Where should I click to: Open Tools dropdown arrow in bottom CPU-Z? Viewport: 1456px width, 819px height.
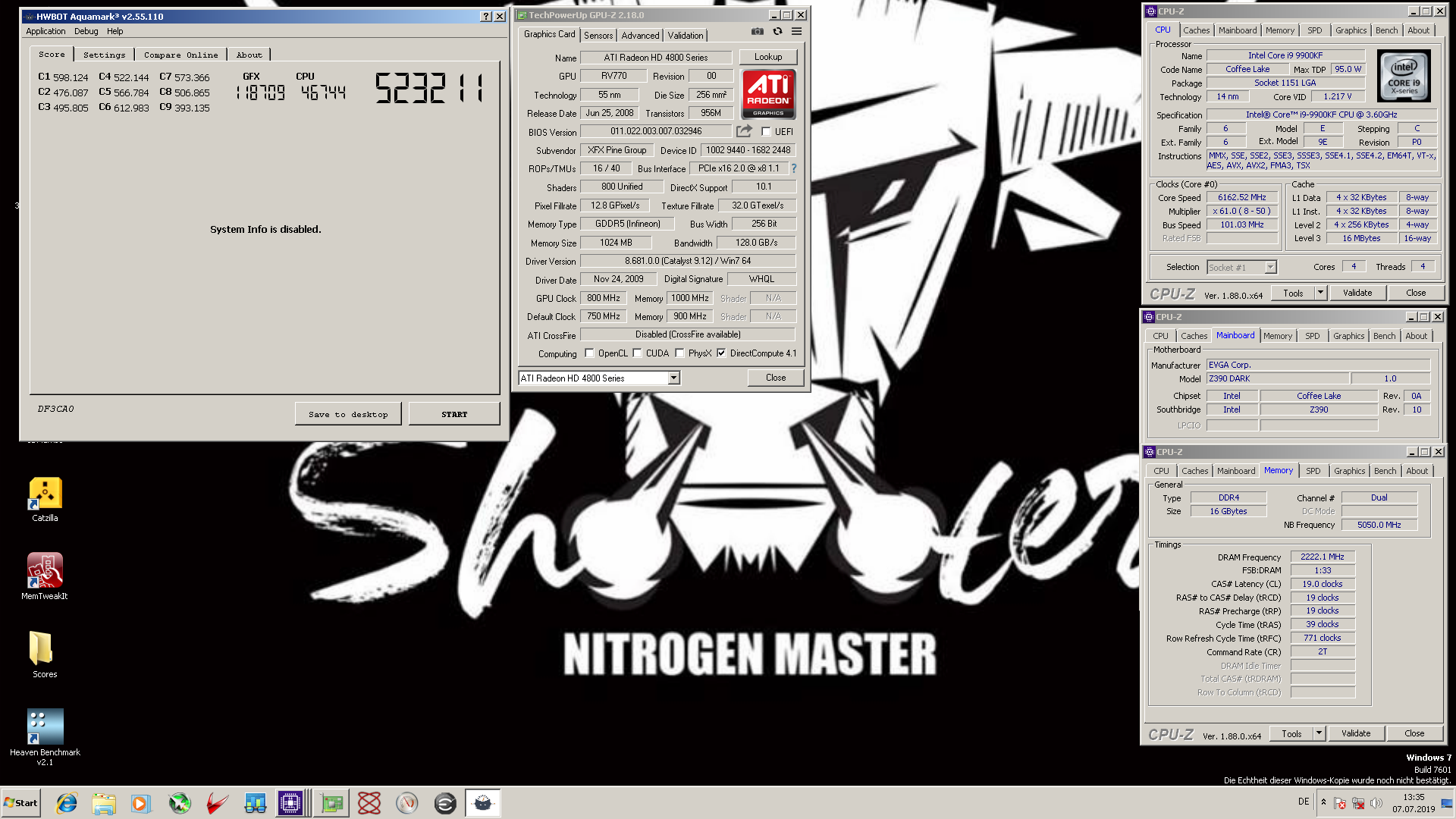pyautogui.click(x=1319, y=733)
